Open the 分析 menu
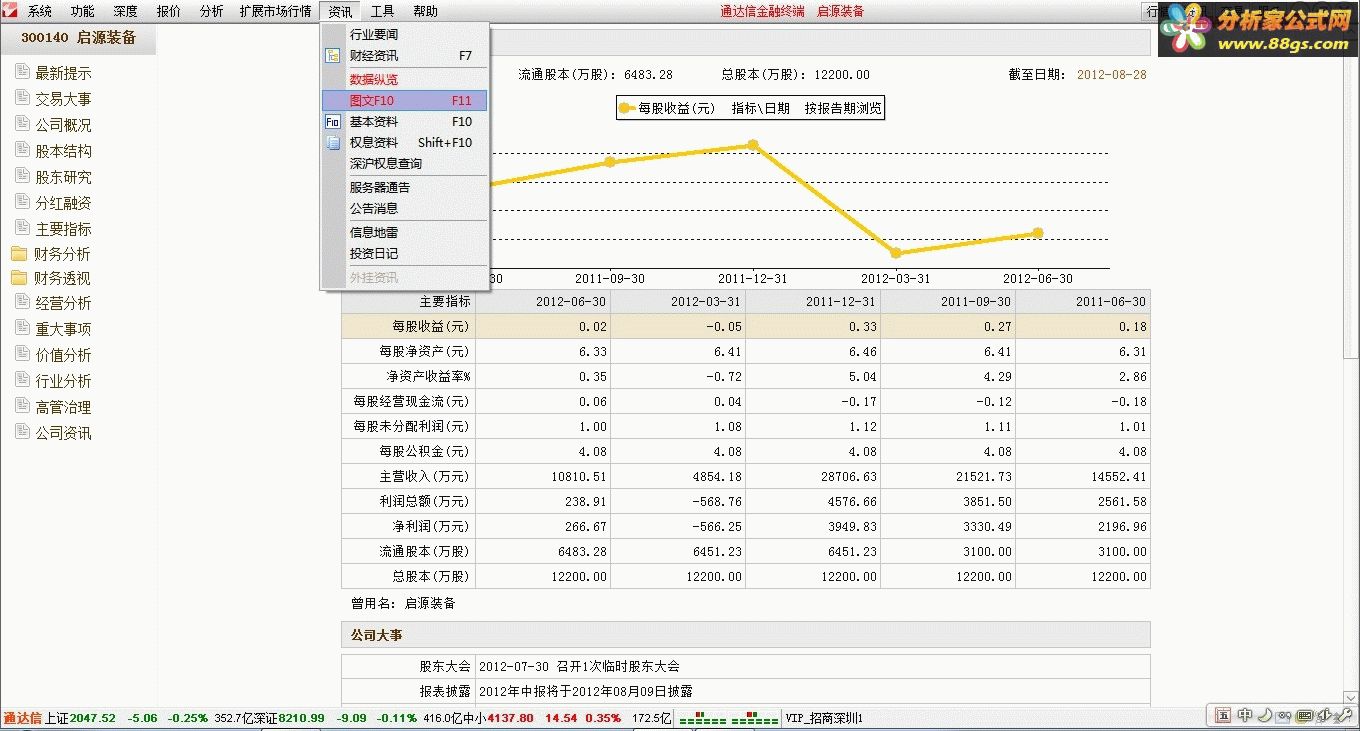This screenshot has width=1360, height=731. point(212,12)
